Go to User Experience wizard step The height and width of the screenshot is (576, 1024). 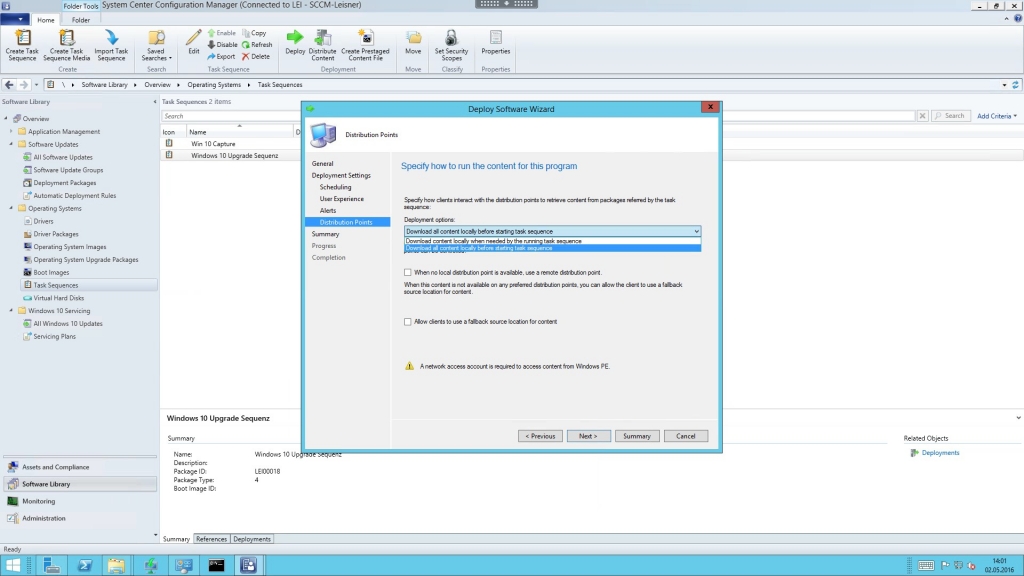point(342,199)
